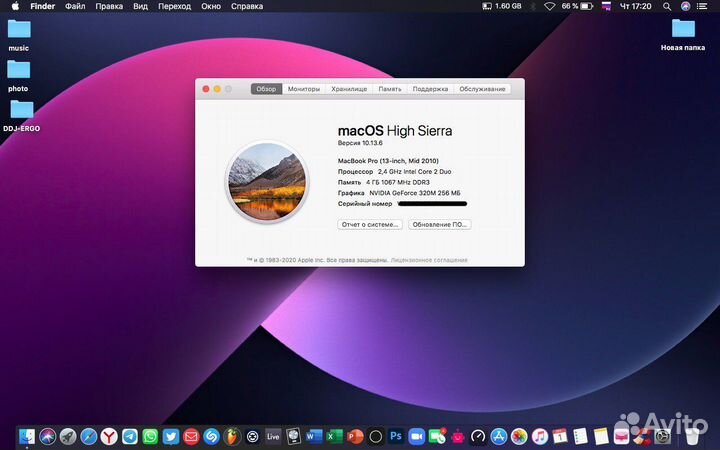This screenshot has height=450, width=720.
Task: Click the Чт 17:20 clock in menu bar
Action: coord(636,6)
